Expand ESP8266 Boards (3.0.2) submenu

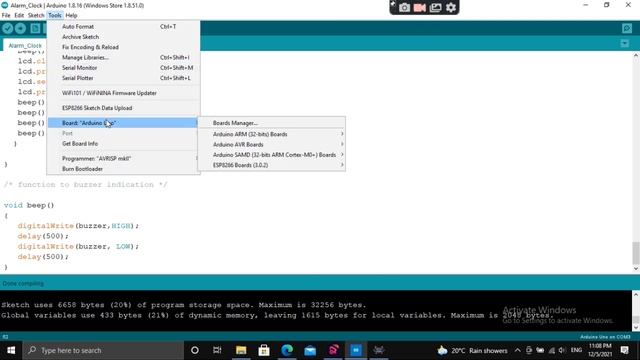pos(271,165)
